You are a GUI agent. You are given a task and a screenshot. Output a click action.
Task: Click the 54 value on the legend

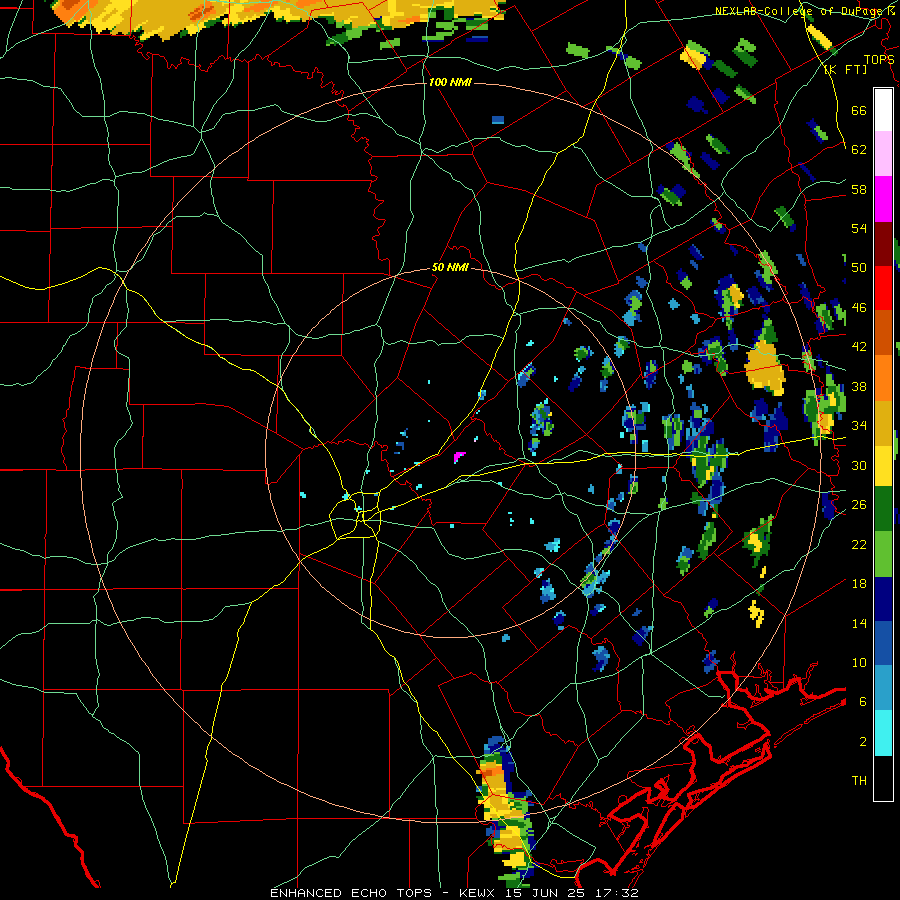(859, 228)
